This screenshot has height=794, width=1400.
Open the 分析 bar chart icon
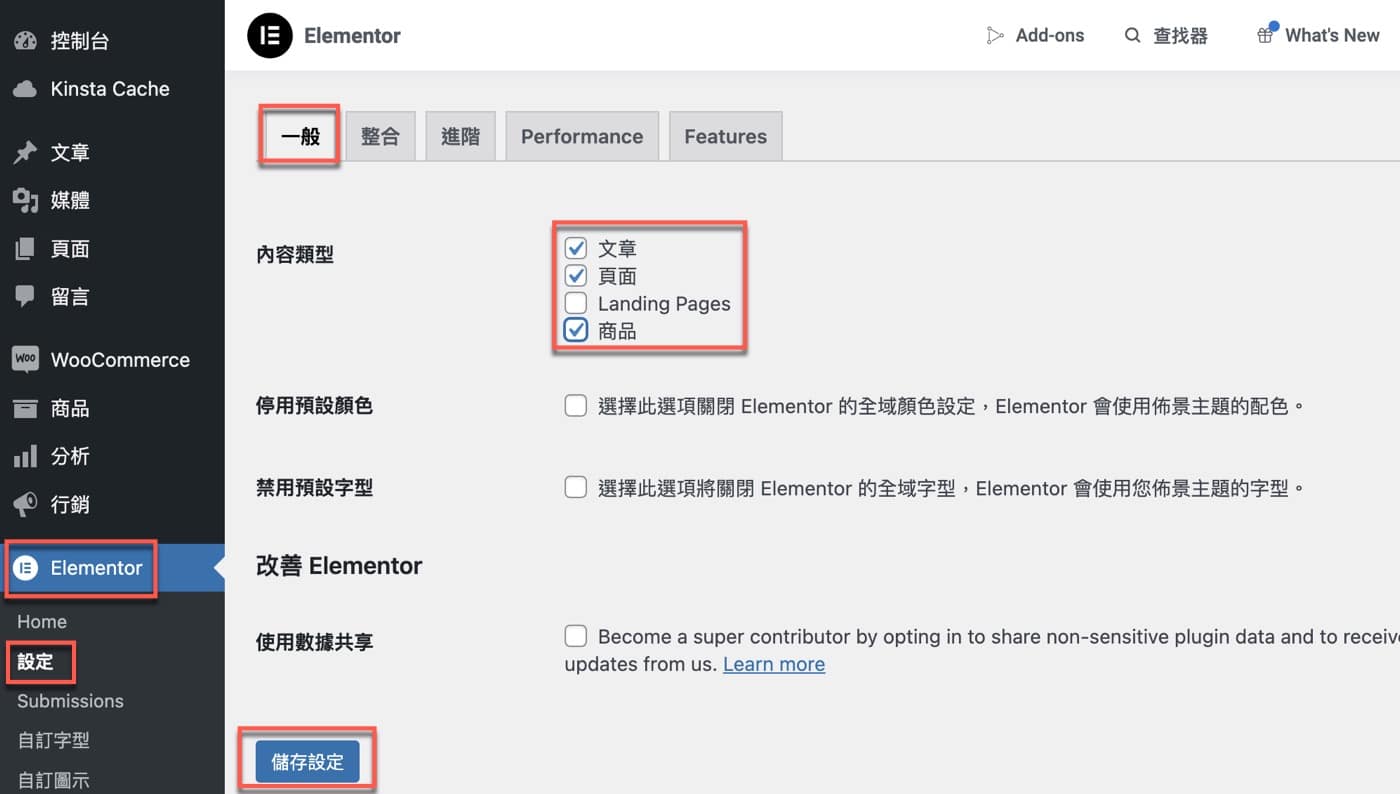point(25,457)
